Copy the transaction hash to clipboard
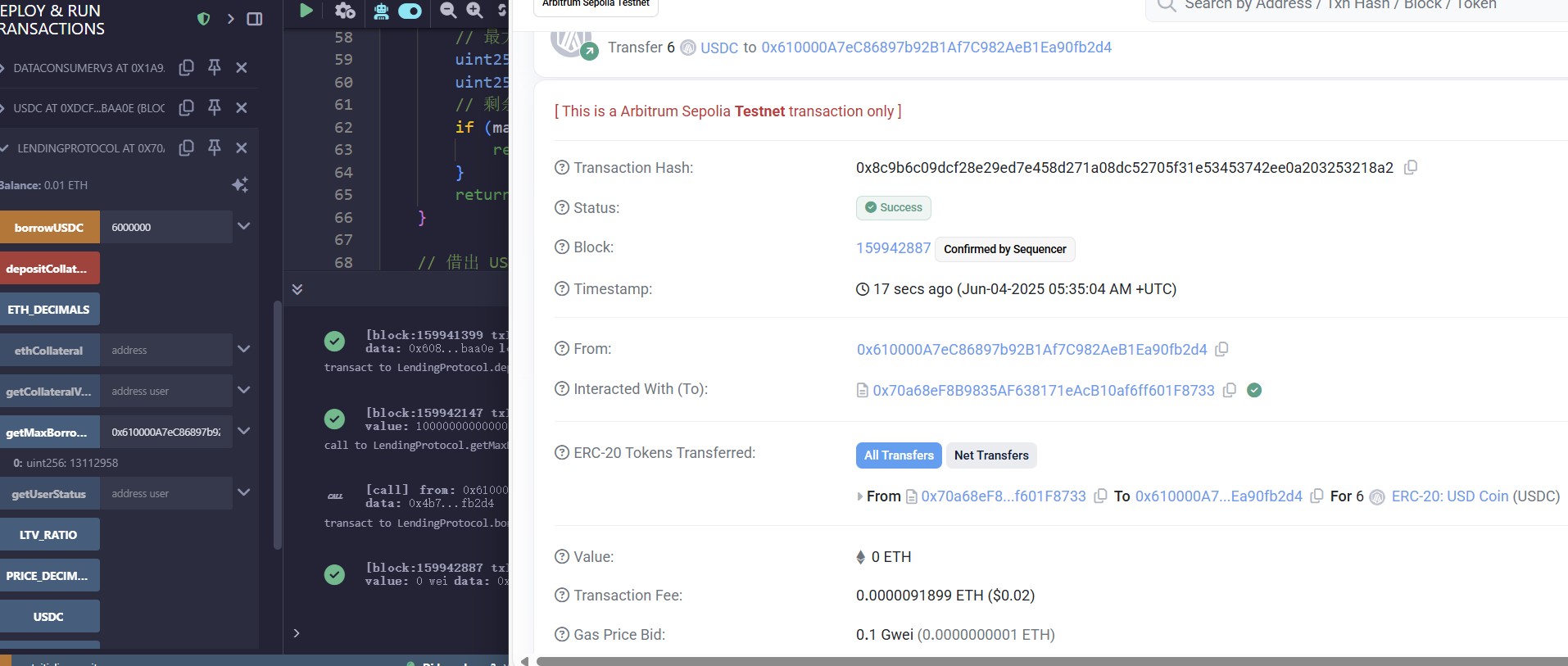 (x=1411, y=168)
